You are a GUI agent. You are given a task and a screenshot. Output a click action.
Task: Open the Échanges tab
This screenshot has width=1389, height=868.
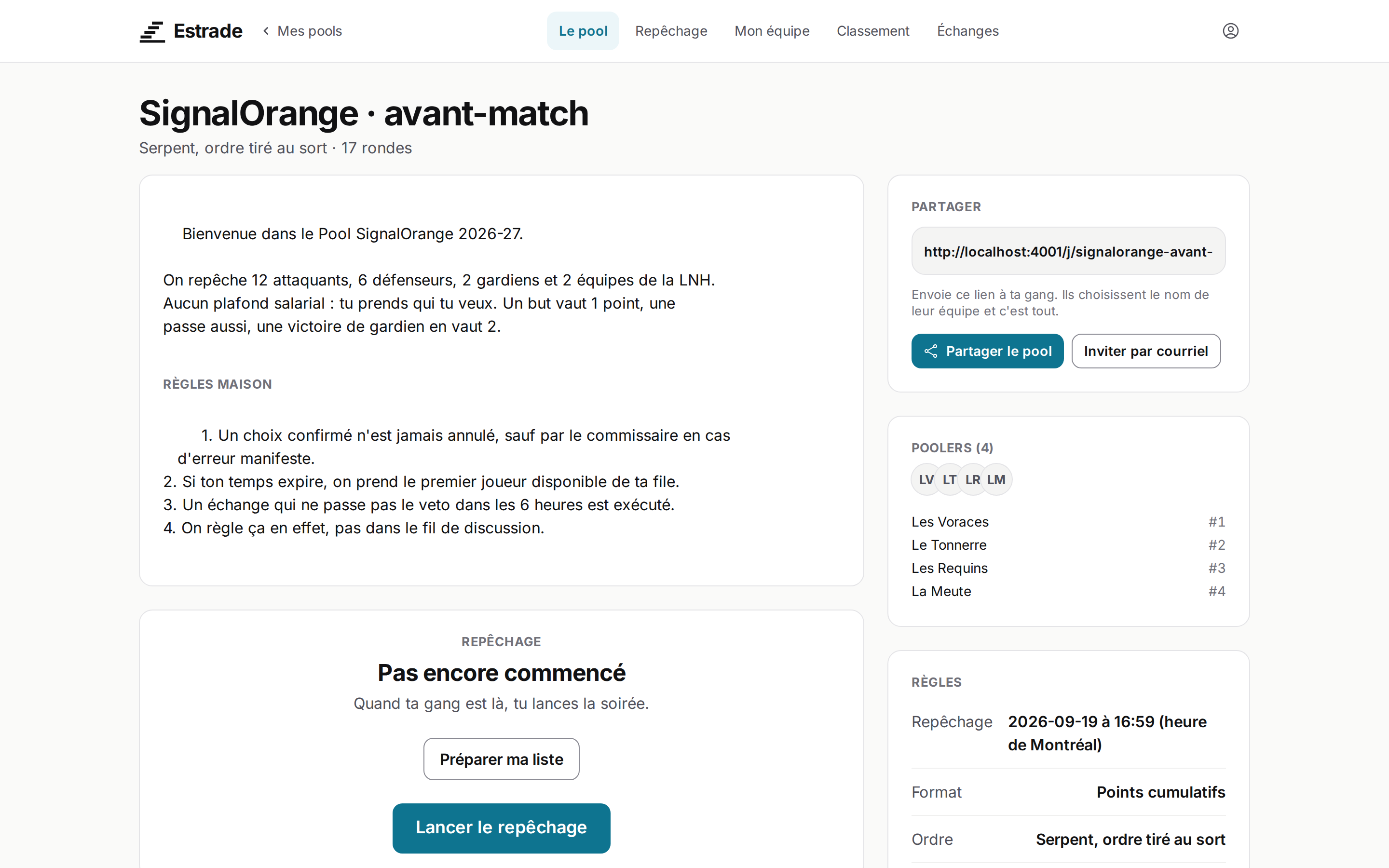coord(967,31)
